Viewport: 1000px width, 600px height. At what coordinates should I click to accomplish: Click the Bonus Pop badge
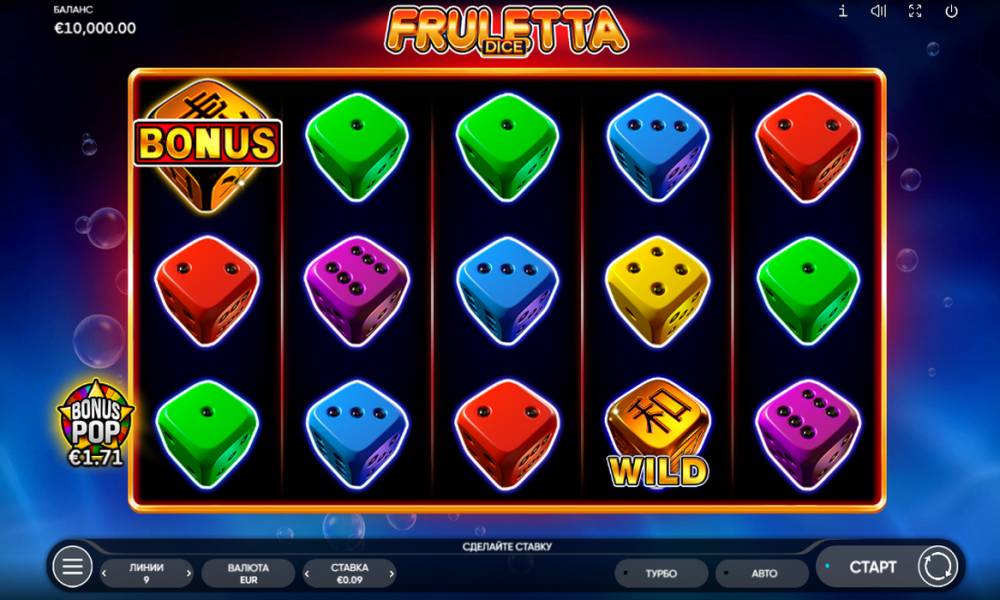[96, 423]
